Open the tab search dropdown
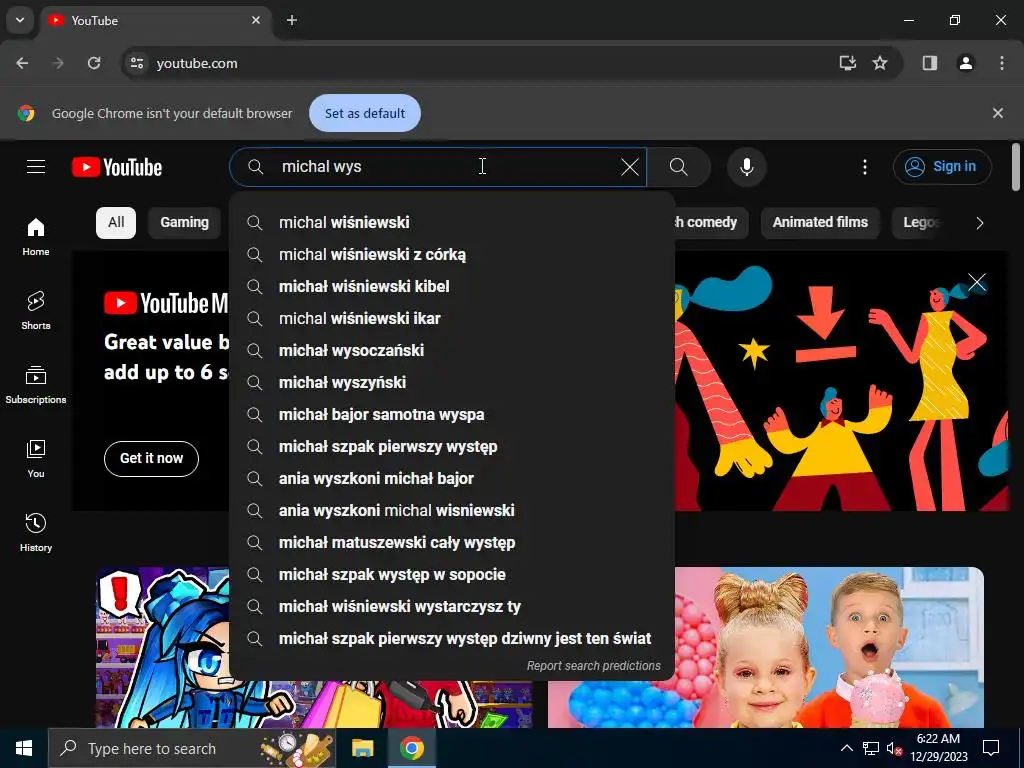This screenshot has width=1024, height=768. point(20,20)
